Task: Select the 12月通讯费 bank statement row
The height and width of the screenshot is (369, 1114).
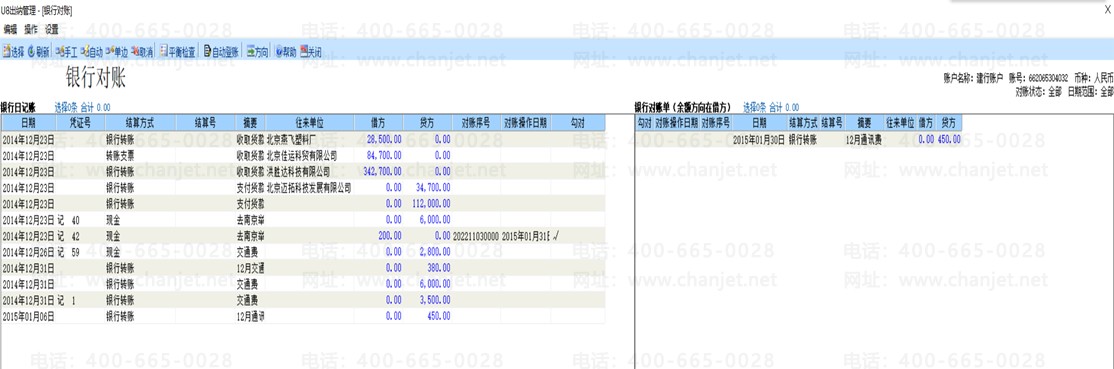Action: (x=799, y=140)
